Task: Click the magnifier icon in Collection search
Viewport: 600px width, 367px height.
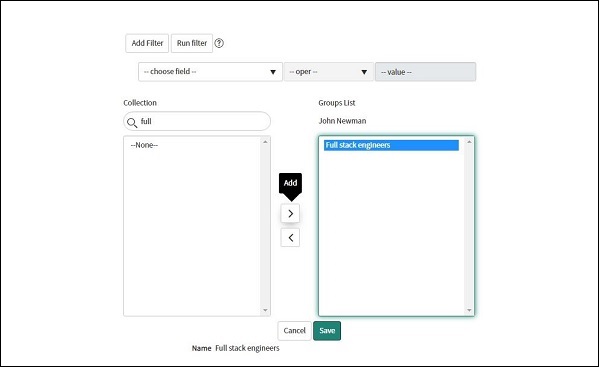Action: (x=132, y=123)
